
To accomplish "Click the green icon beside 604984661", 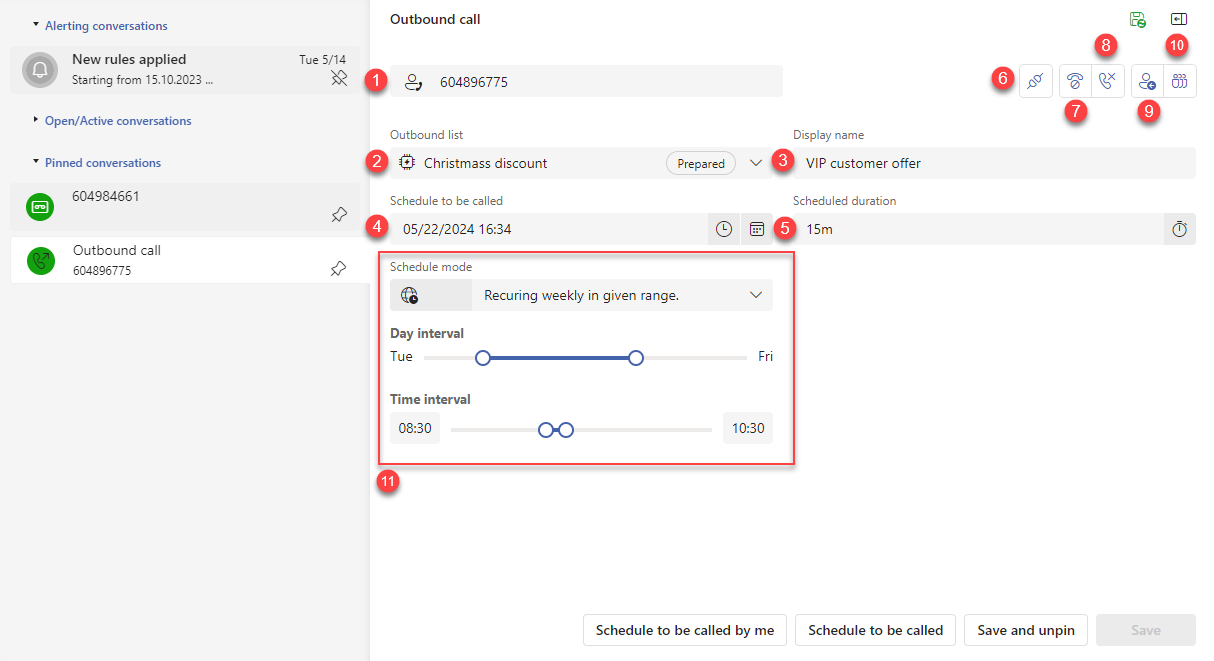I will point(41,208).
